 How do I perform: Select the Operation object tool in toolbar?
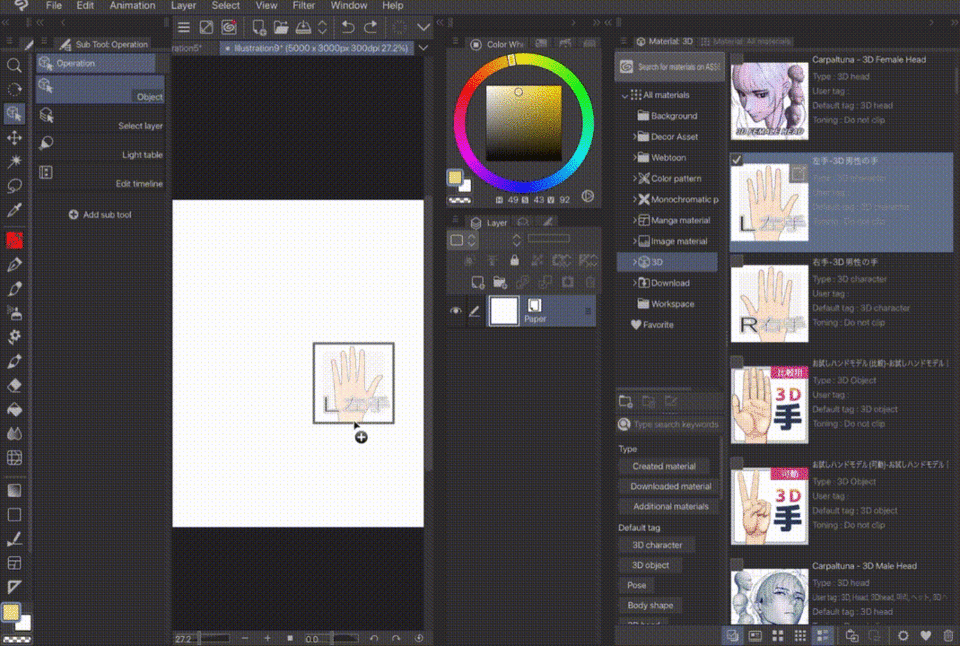tap(14, 114)
